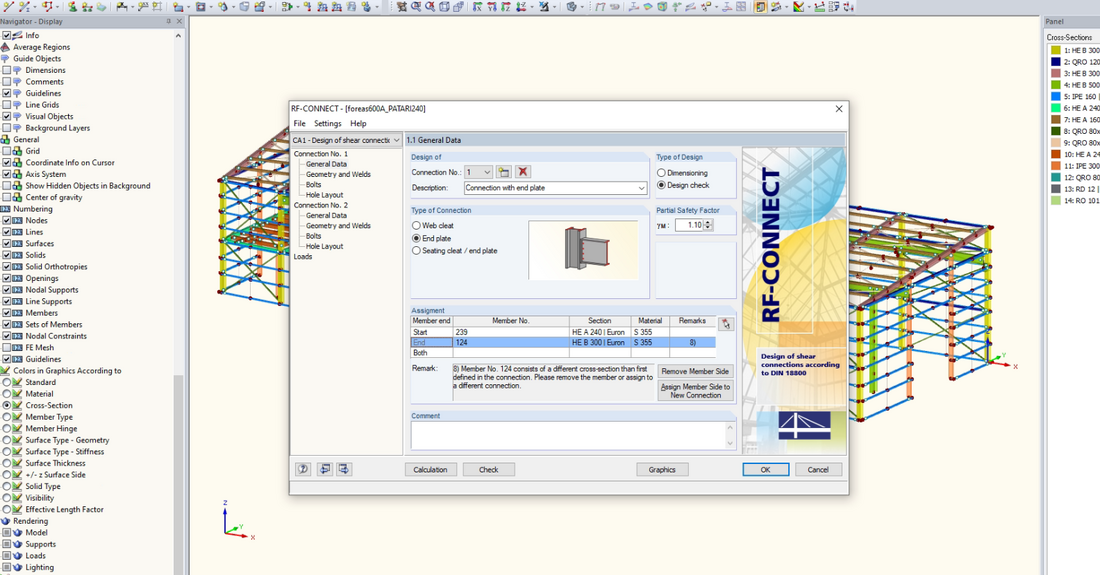Click the red X delete connection icon

[523, 172]
